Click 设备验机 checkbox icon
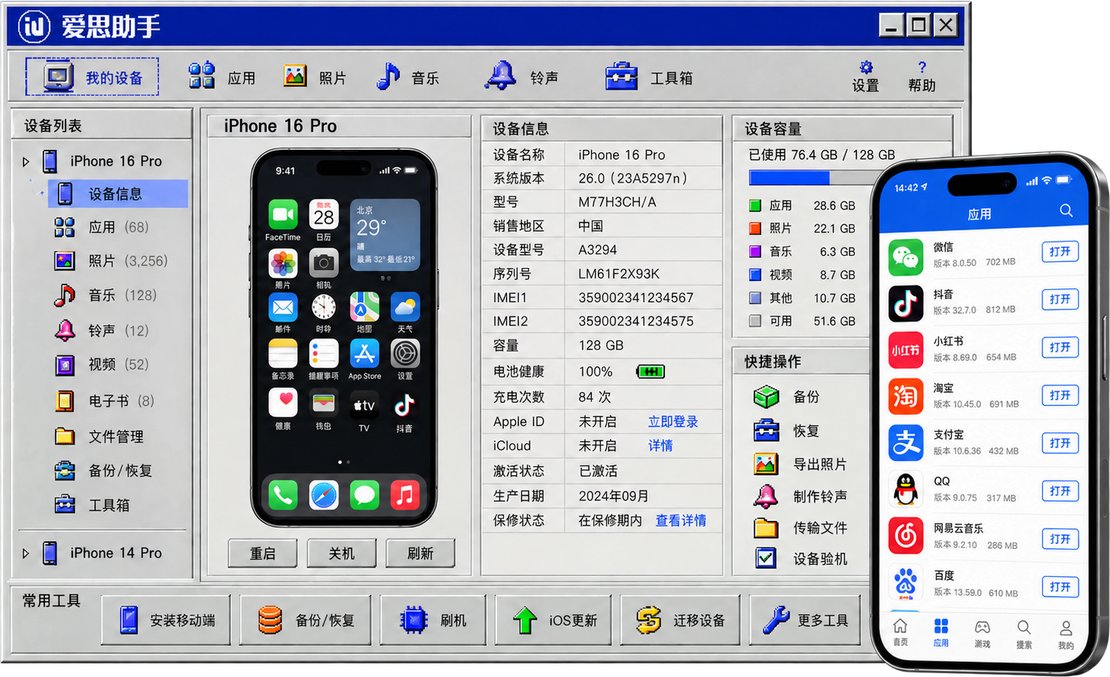The image size is (1110, 677). [x=766, y=559]
